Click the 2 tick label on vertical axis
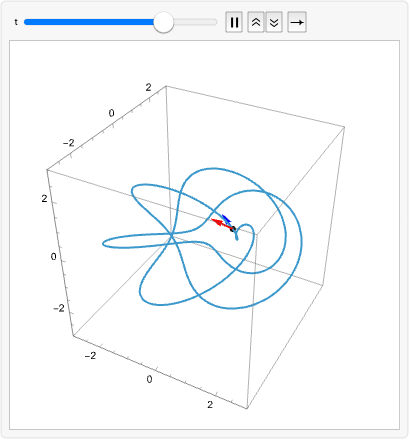 tap(44, 199)
